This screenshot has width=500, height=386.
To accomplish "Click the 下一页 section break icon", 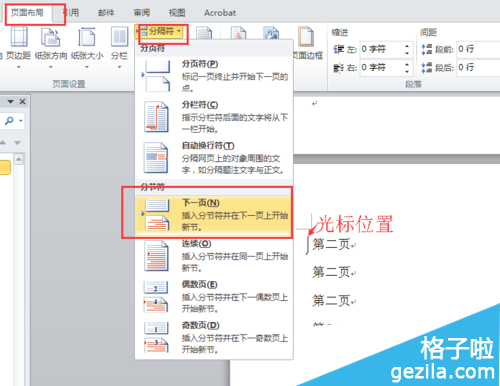I will (x=157, y=215).
